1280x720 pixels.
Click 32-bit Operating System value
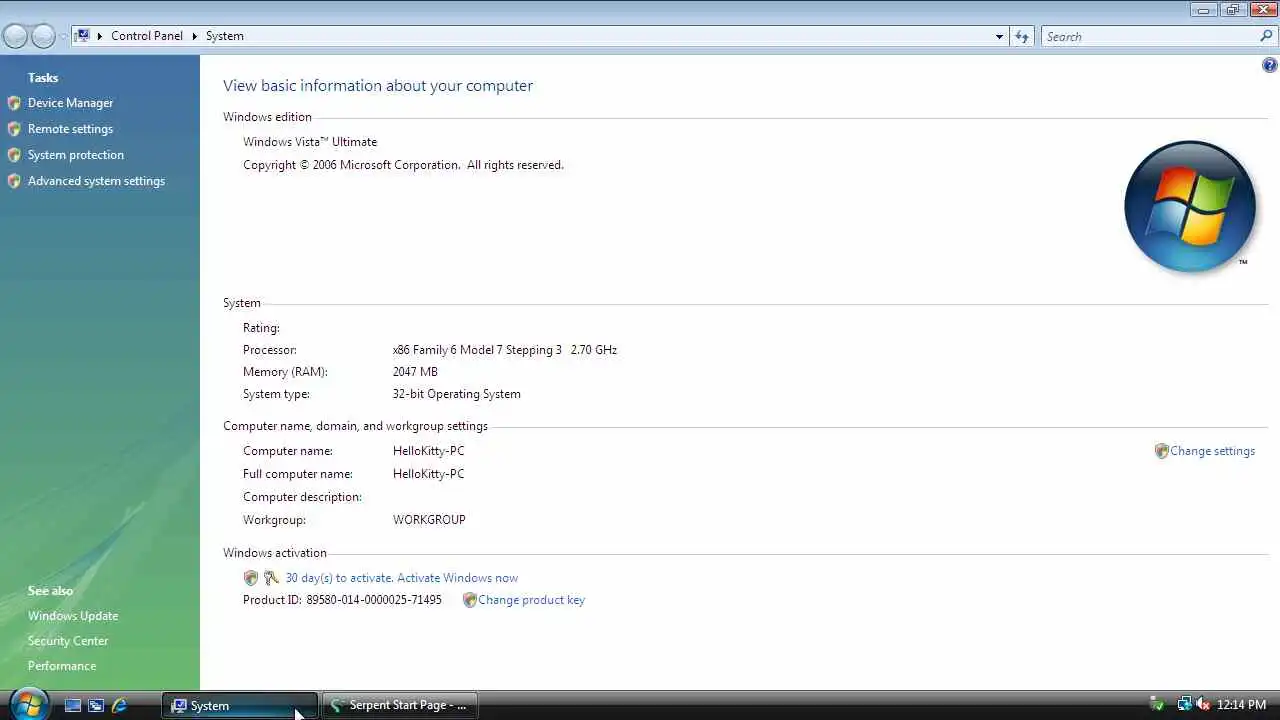(456, 394)
